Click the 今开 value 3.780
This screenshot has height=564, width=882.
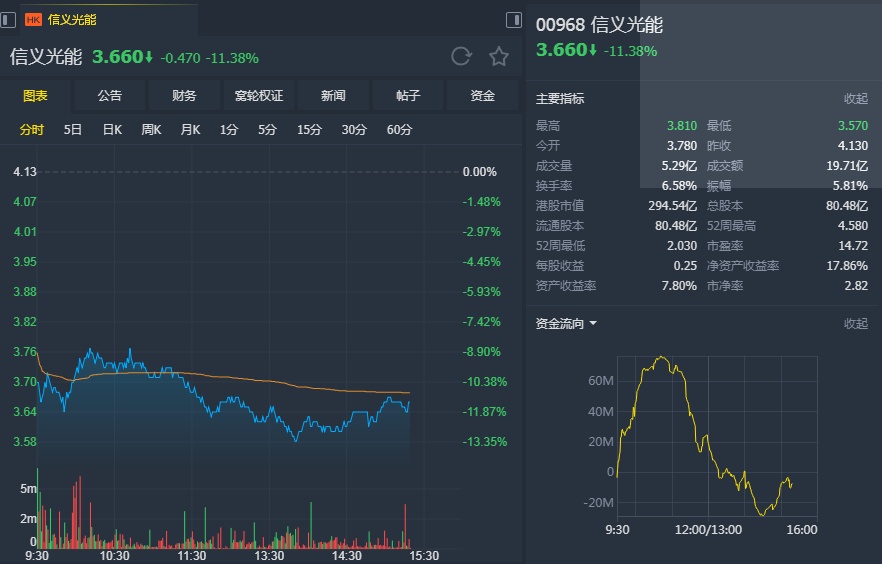(682, 146)
